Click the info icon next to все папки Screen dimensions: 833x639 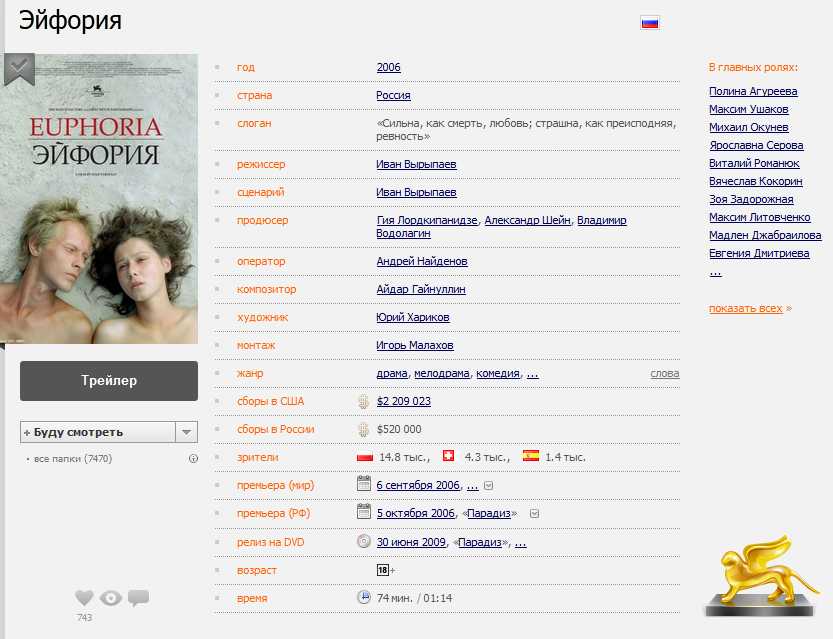coord(193,458)
